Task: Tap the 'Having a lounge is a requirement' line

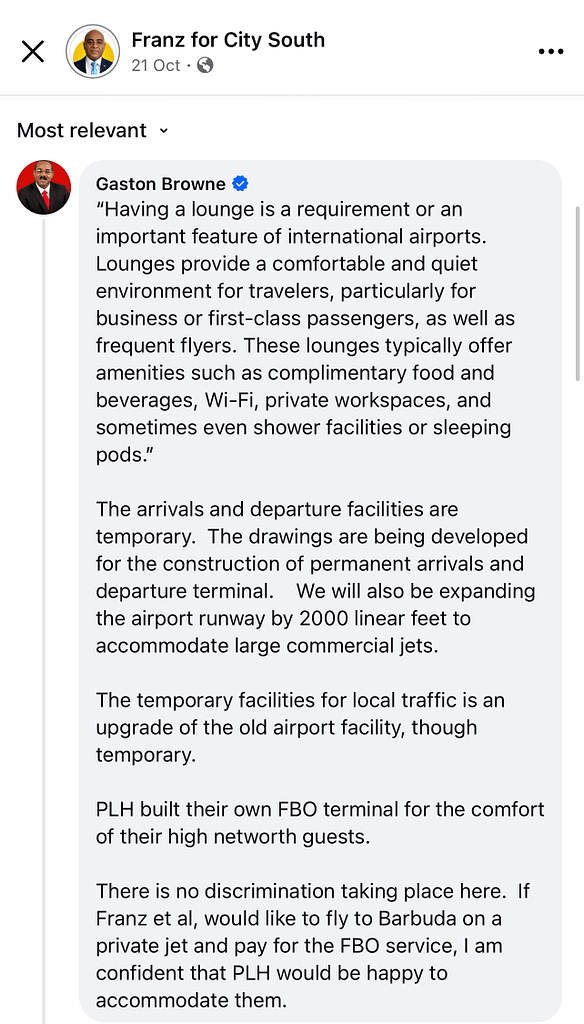Action: pyautogui.click(x=280, y=210)
